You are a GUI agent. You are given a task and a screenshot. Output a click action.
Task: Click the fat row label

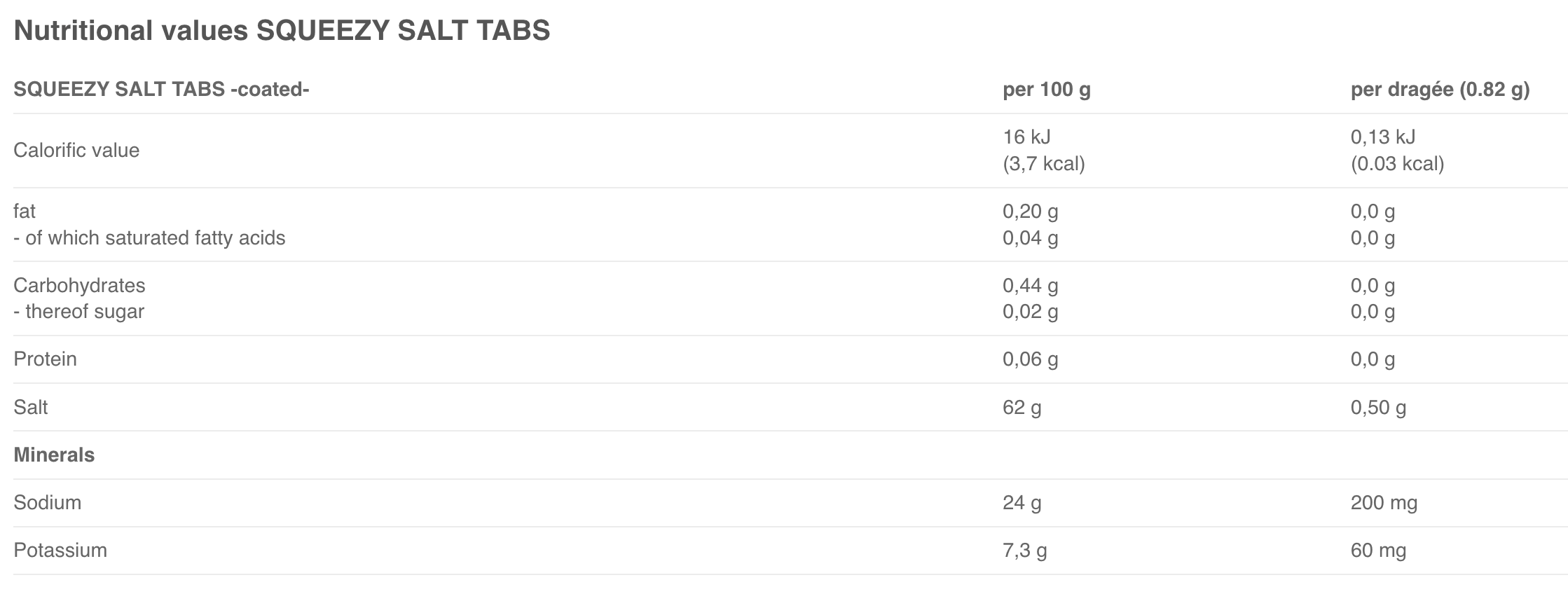point(25,212)
